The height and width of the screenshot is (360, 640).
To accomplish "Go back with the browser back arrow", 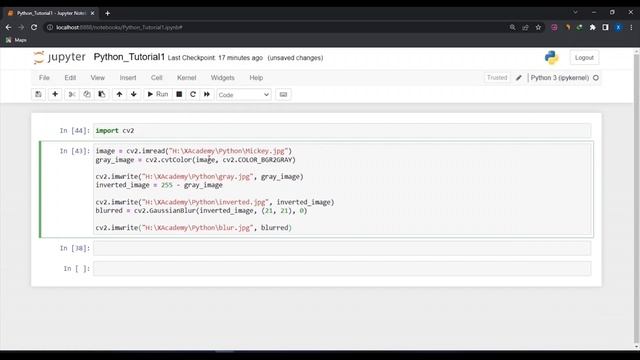I will coord(9,27).
